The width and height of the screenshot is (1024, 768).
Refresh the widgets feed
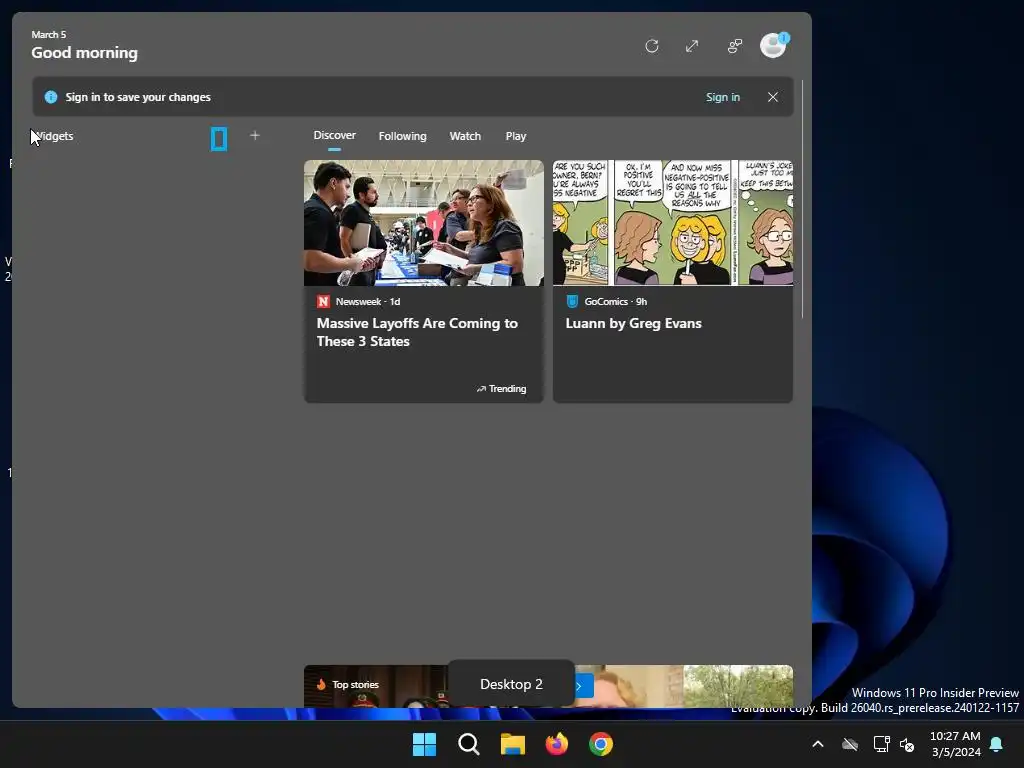652,46
